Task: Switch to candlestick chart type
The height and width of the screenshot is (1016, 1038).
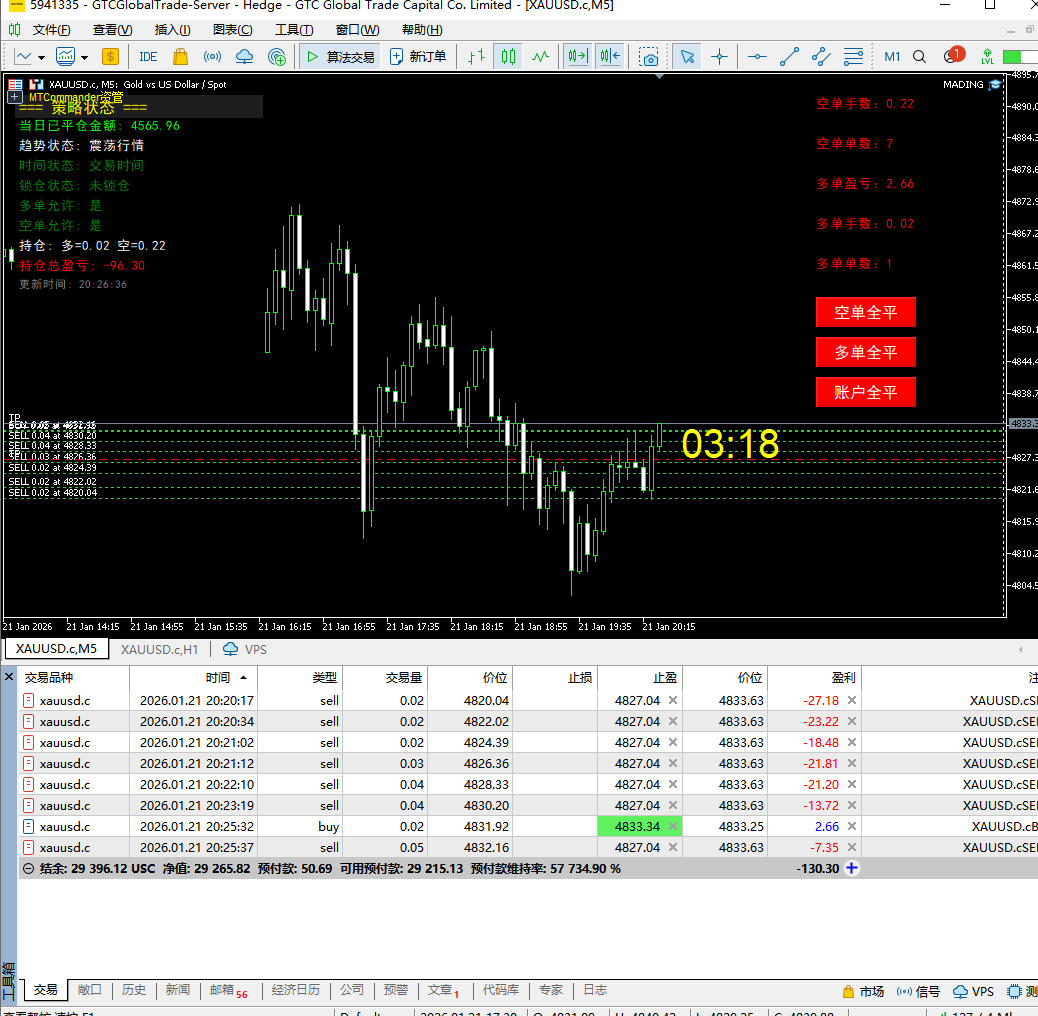Action: tap(508, 57)
